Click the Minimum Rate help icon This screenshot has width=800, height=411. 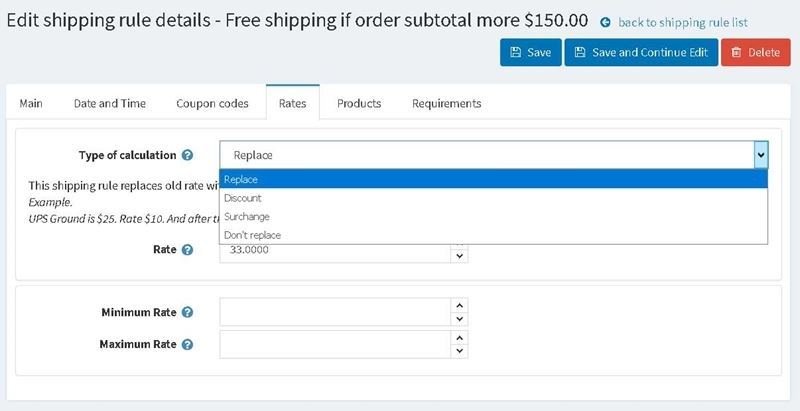pyautogui.click(x=187, y=312)
